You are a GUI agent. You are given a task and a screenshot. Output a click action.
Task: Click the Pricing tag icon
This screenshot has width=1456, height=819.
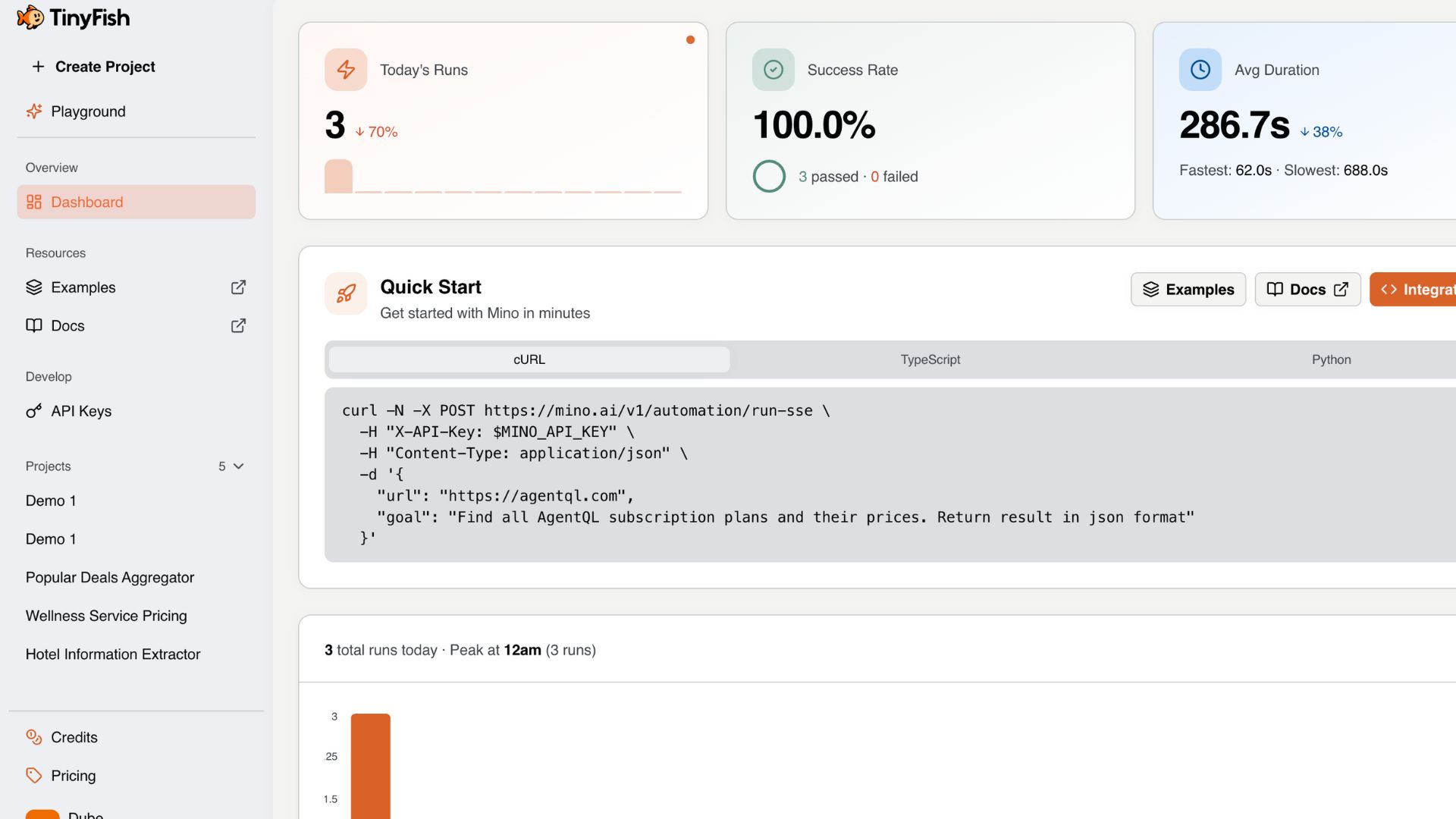pos(34,775)
